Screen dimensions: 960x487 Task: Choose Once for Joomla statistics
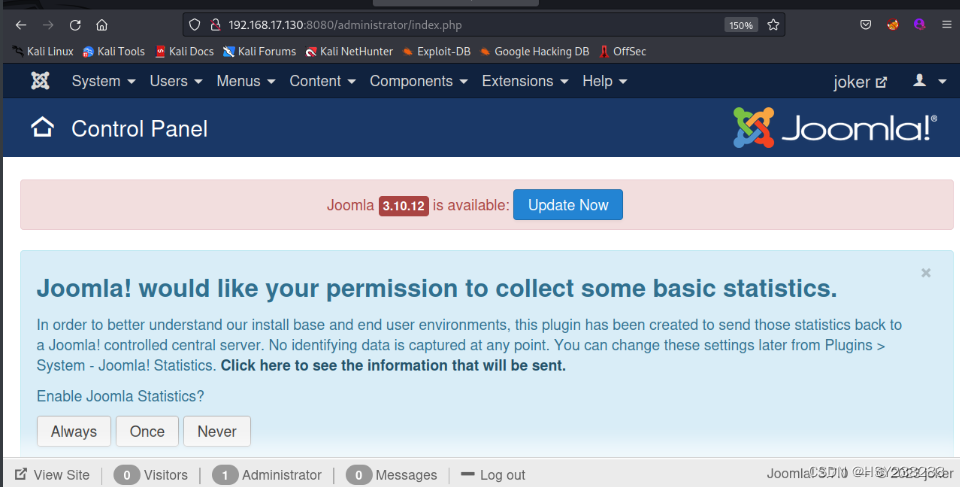(x=147, y=431)
